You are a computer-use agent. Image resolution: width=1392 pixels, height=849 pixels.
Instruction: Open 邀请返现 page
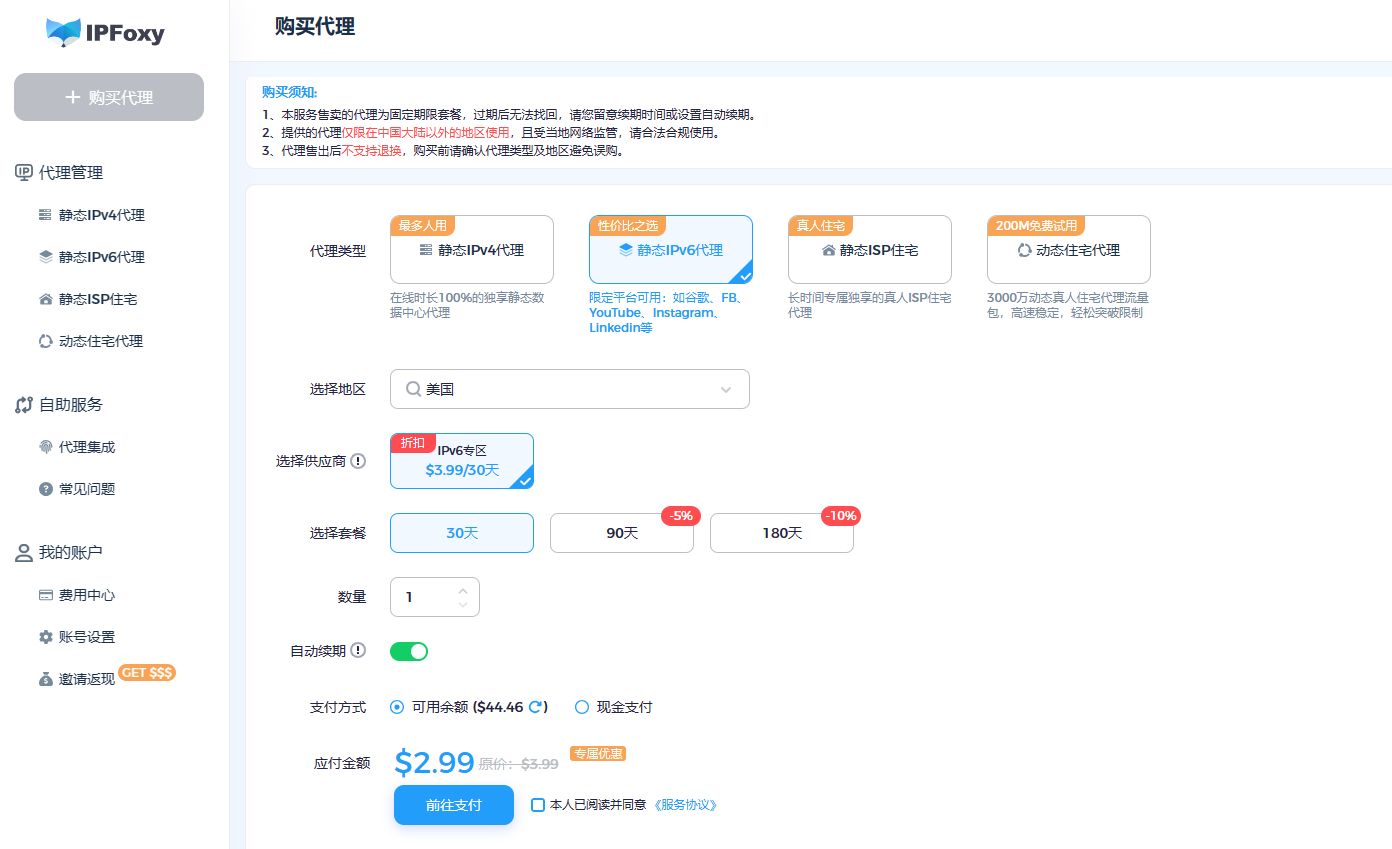pos(87,679)
